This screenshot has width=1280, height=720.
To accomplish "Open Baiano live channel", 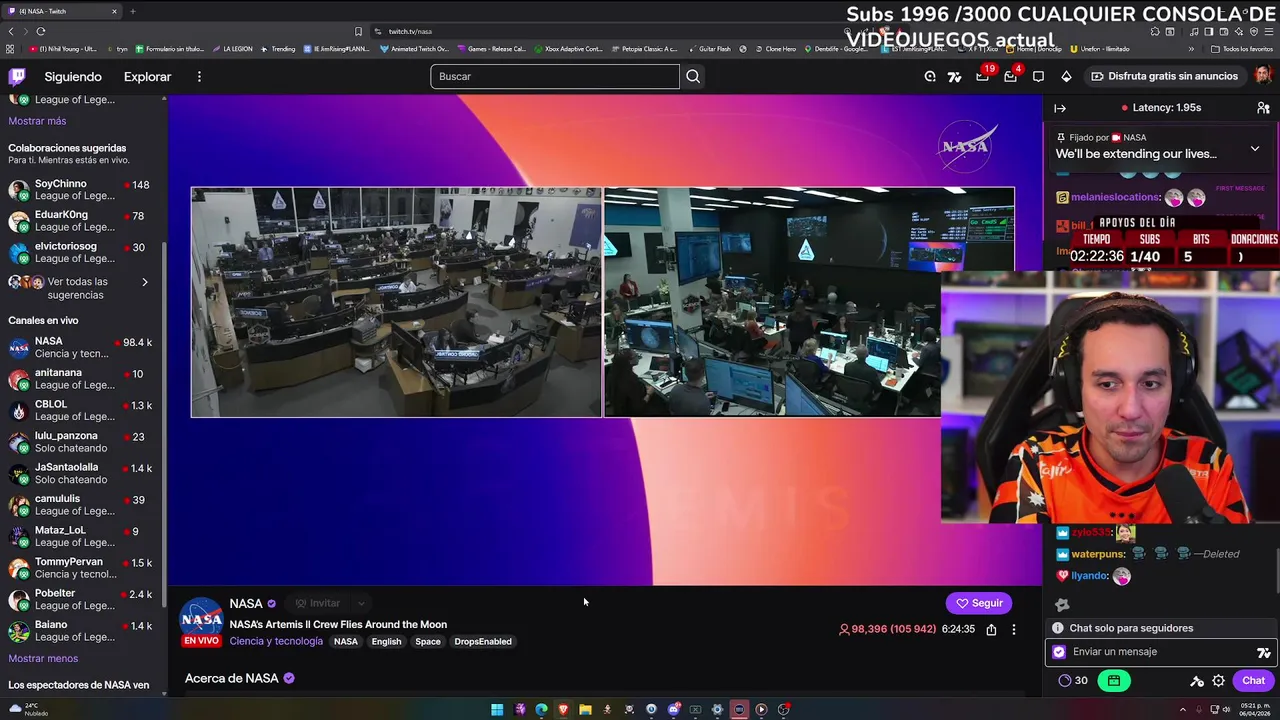I will 82,631.
